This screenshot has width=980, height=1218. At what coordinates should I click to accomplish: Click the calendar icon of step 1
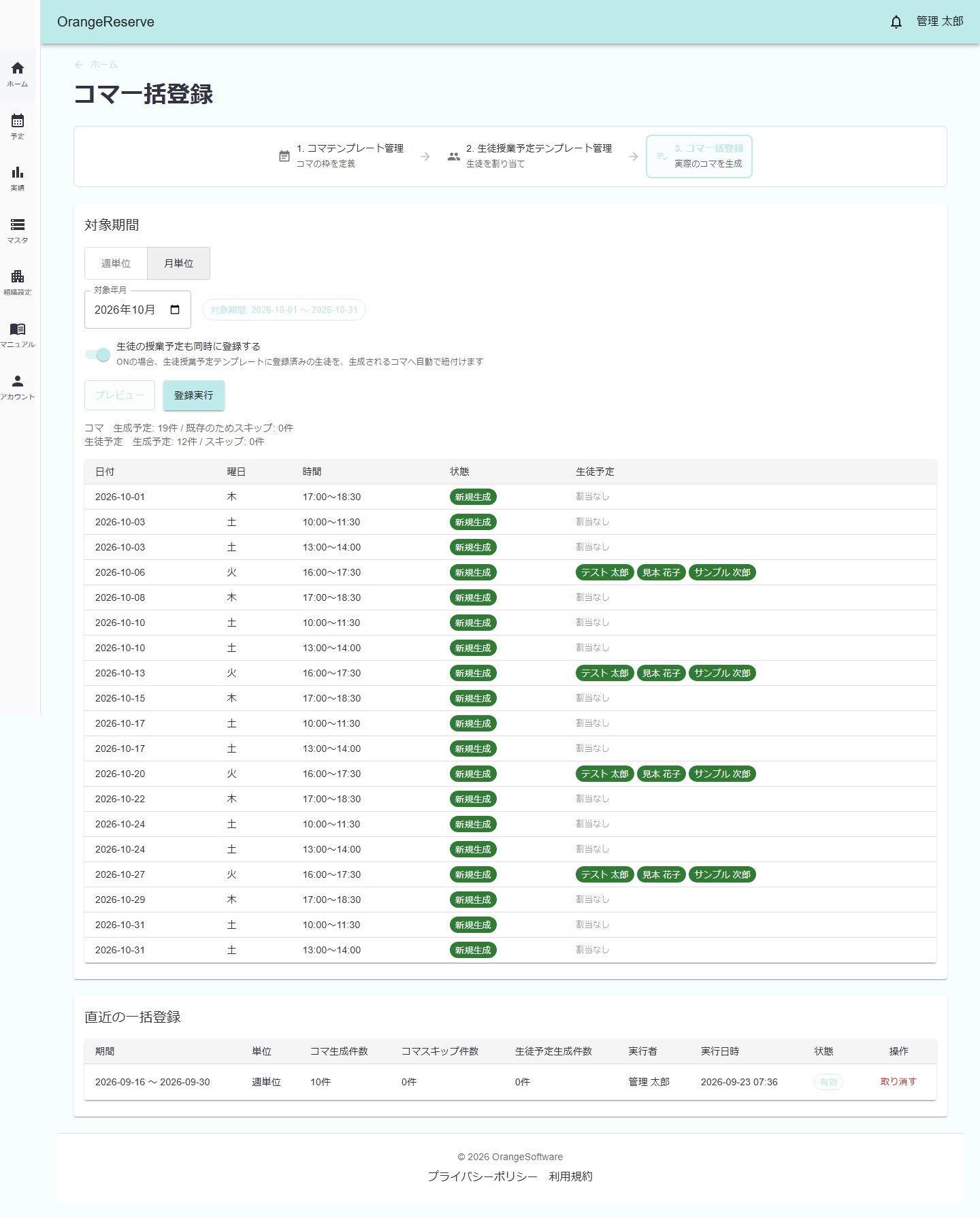pos(284,157)
